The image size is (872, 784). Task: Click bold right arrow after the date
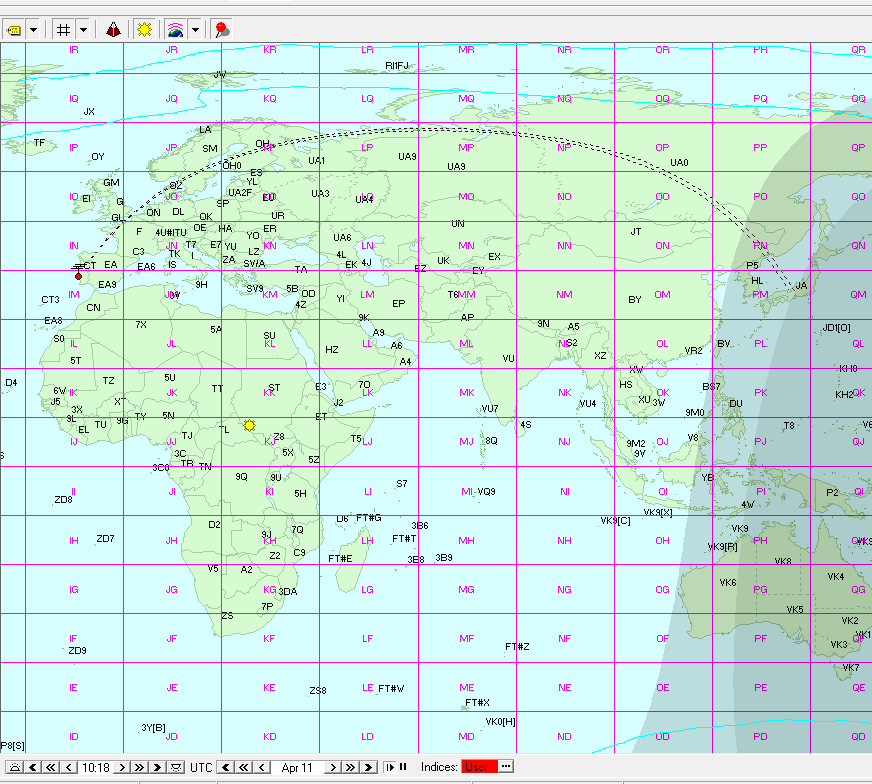[368, 767]
